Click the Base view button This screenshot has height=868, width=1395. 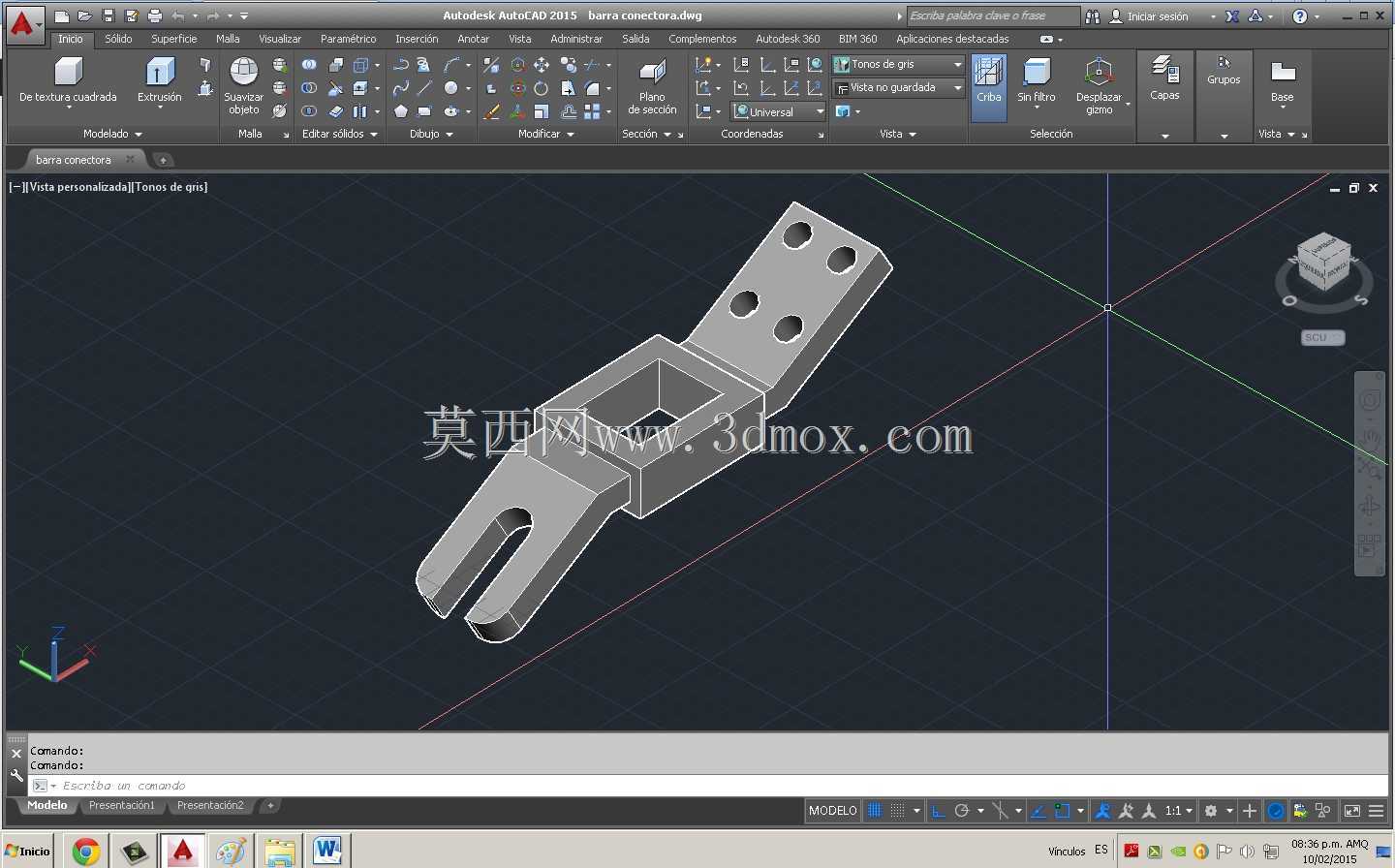(x=1282, y=81)
